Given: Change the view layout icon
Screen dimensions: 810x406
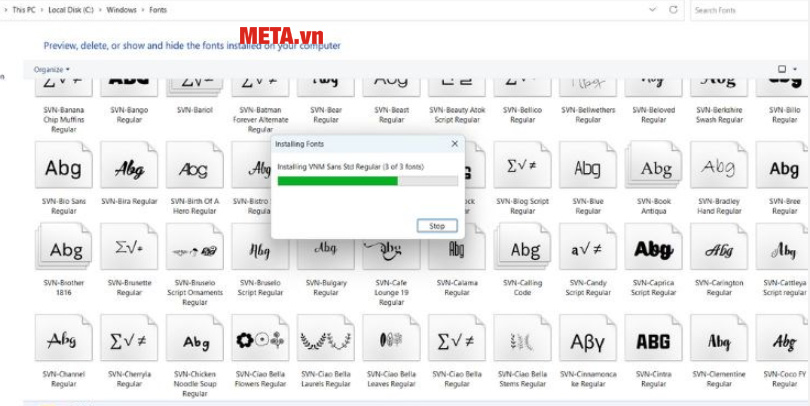Looking at the screenshot, I should coord(782,69).
